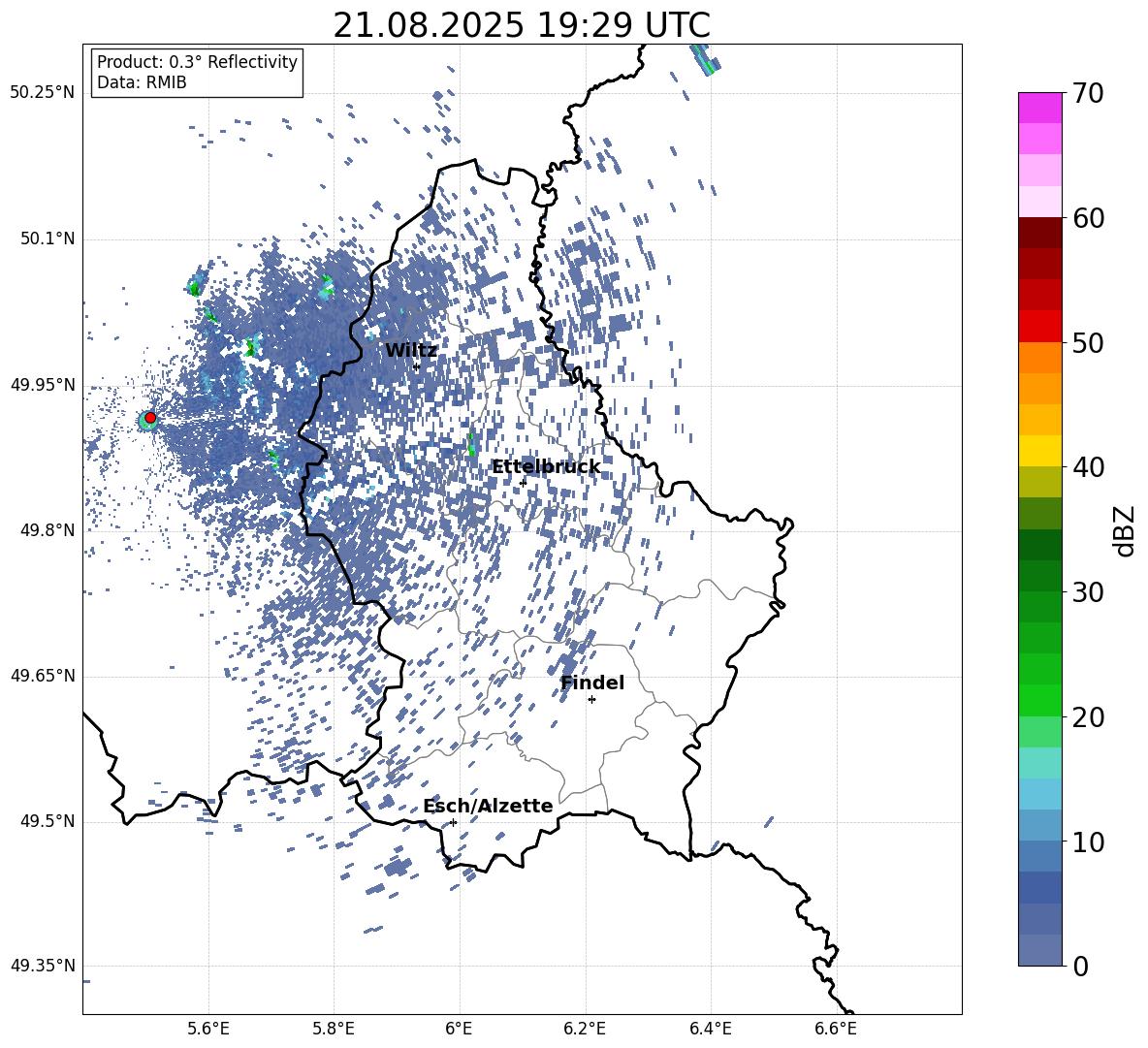Click the Wiltz station cross marker
1148x1048 pixels.
pos(416,366)
